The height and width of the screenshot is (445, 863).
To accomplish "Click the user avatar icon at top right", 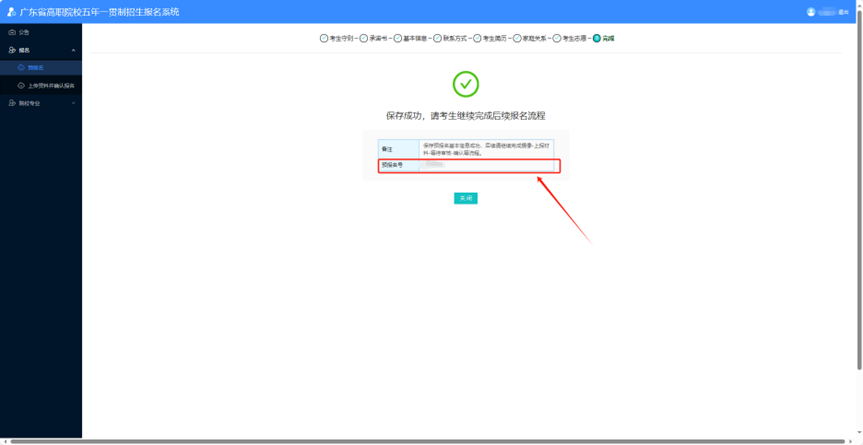I will pyautogui.click(x=811, y=12).
